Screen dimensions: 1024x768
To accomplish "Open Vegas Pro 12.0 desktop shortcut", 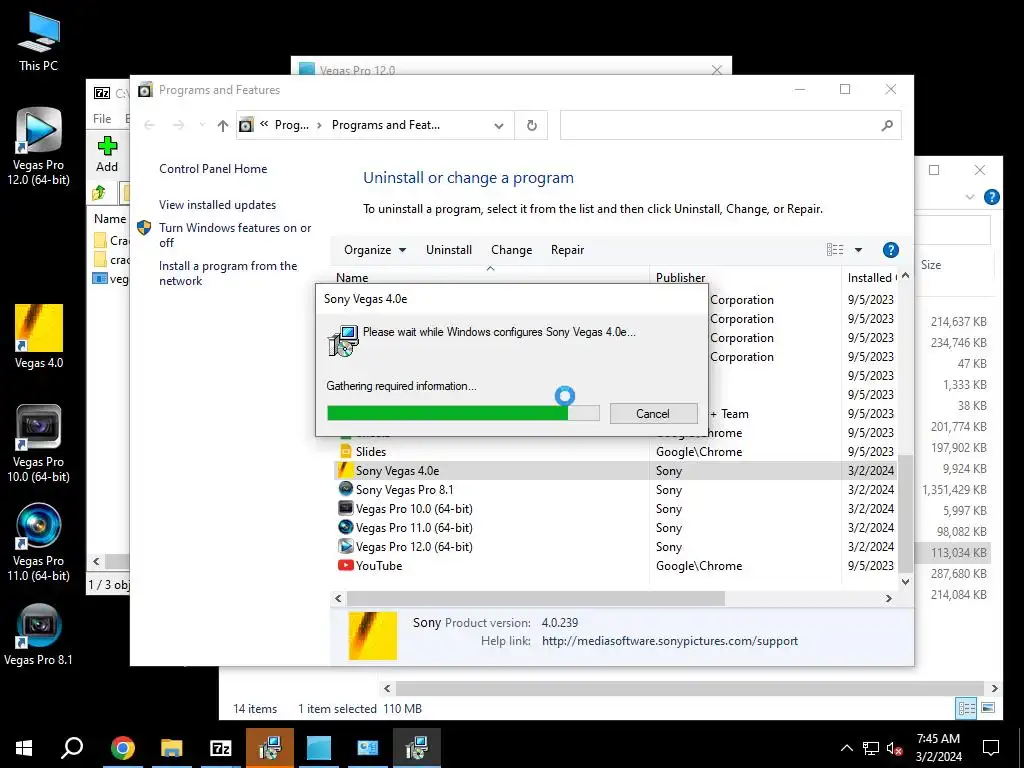I will 39,146.
